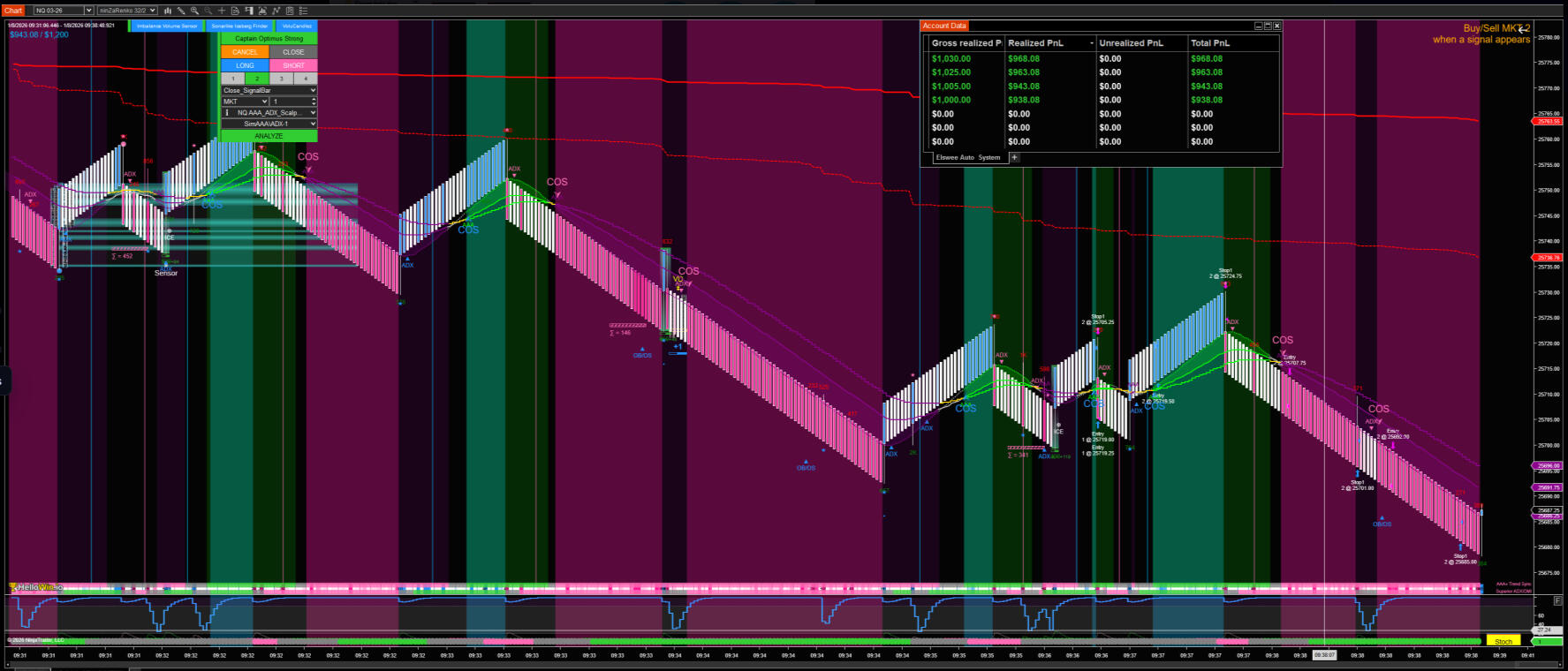Click the yellow Stoch label box
The height and width of the screenshot is (671, 1568).
1504,641
